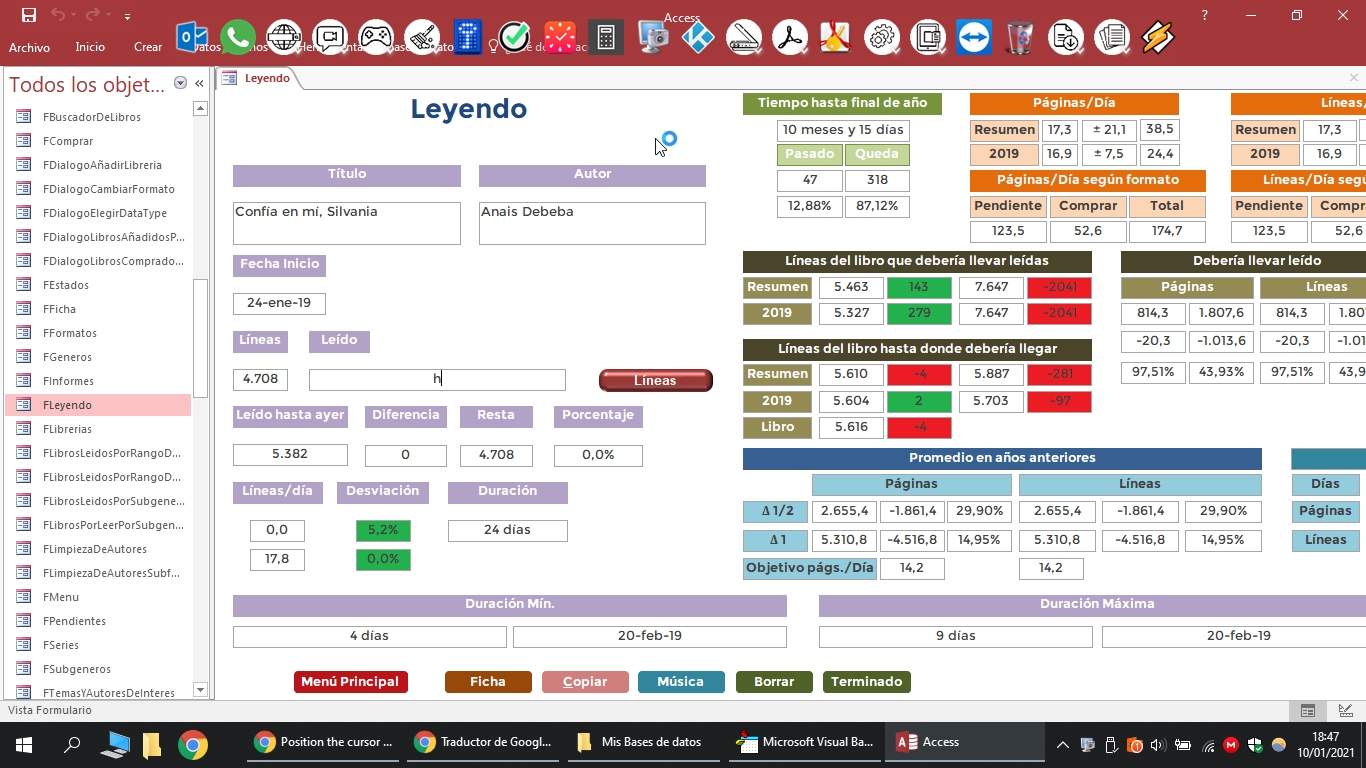This screenshot has height=768, width=1366.
Task: Open the video camera chat icon
Action: 330,38
